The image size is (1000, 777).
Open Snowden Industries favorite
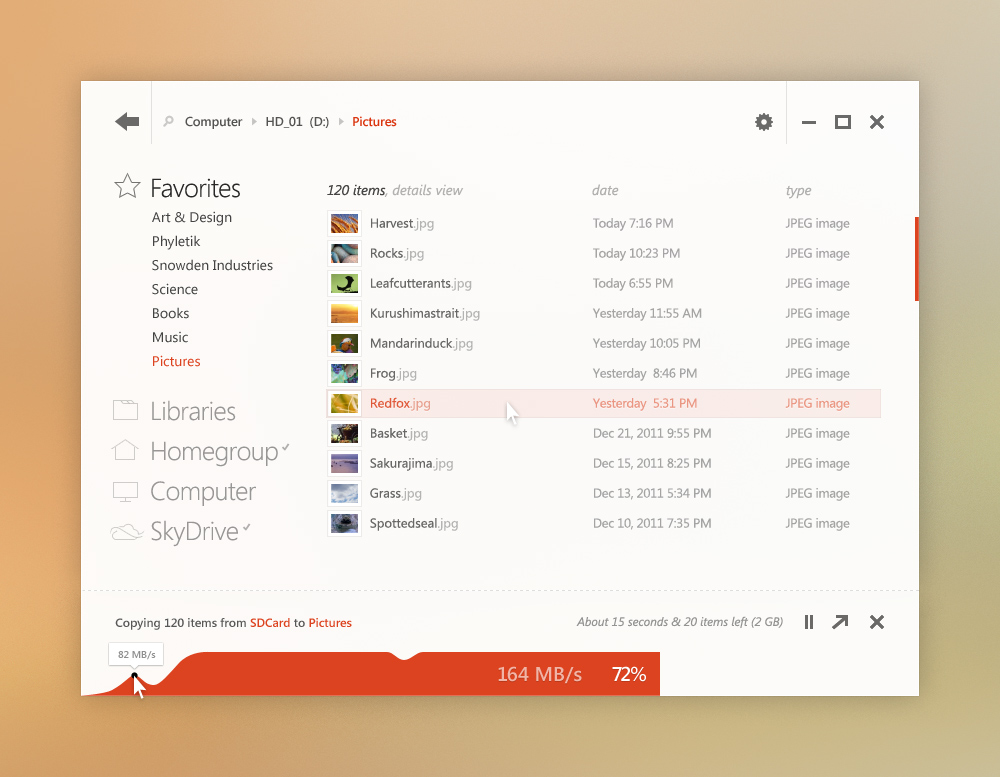point(212,265)
